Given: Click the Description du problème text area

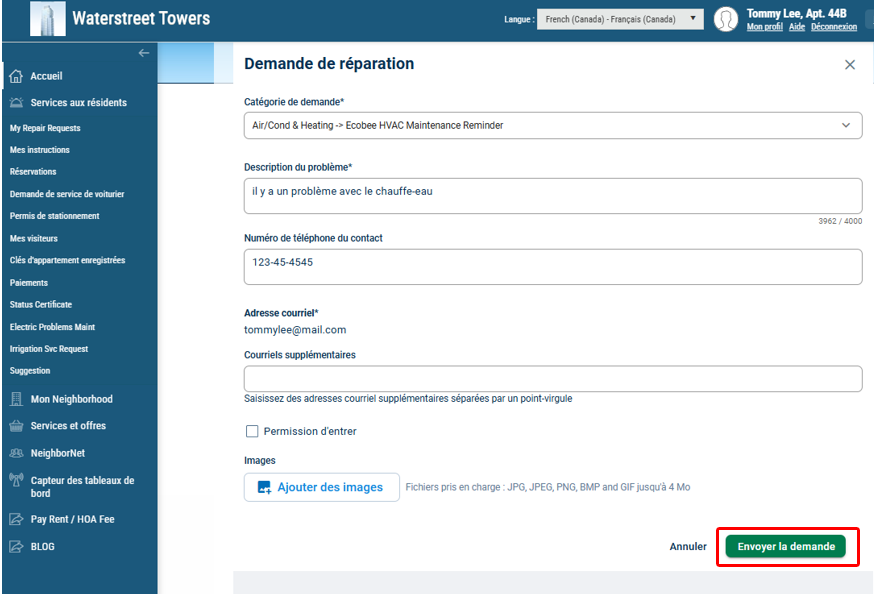Looking at the screenshot, I should coord(553,196).
